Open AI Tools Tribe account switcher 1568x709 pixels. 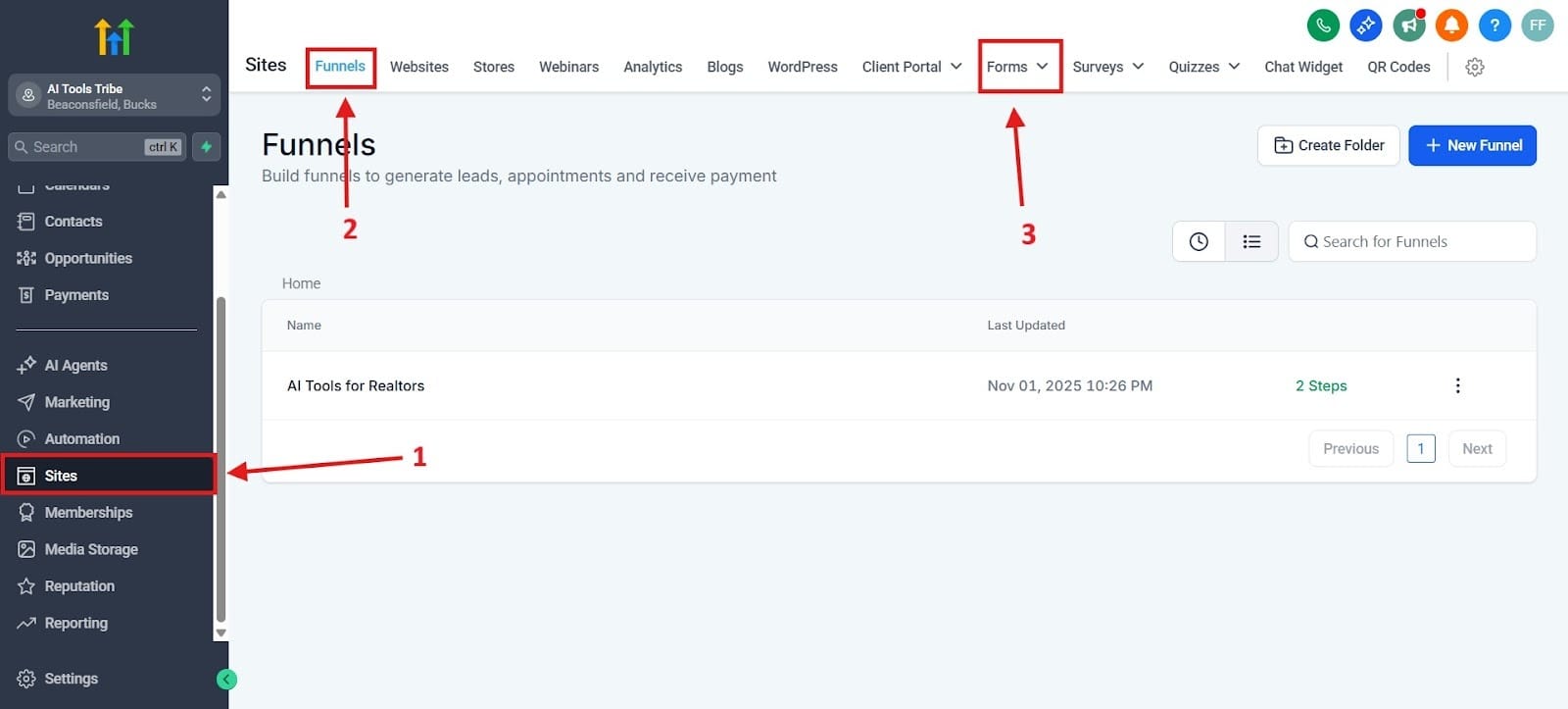pos(114,95)
